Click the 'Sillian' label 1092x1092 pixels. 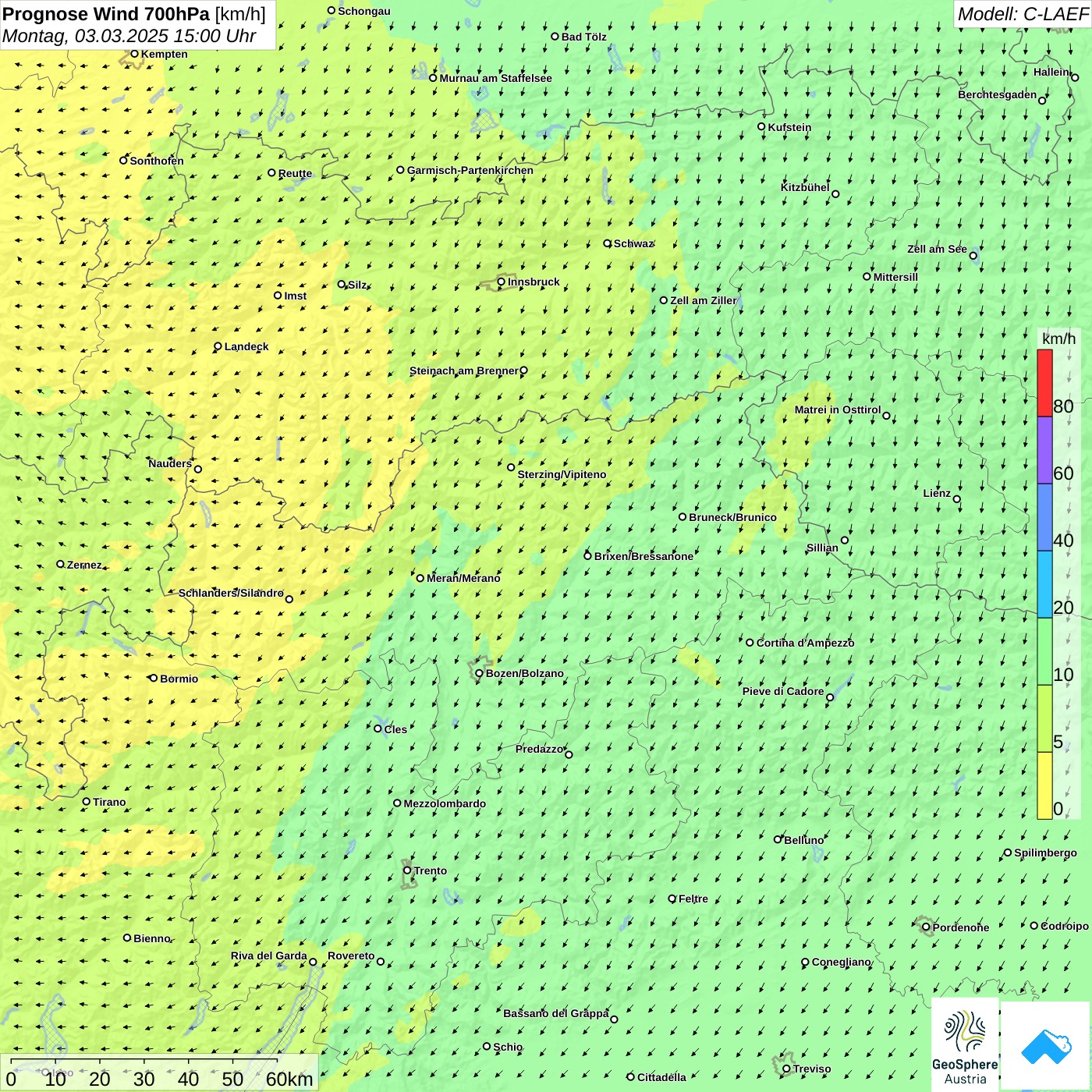tap(822, 548)
